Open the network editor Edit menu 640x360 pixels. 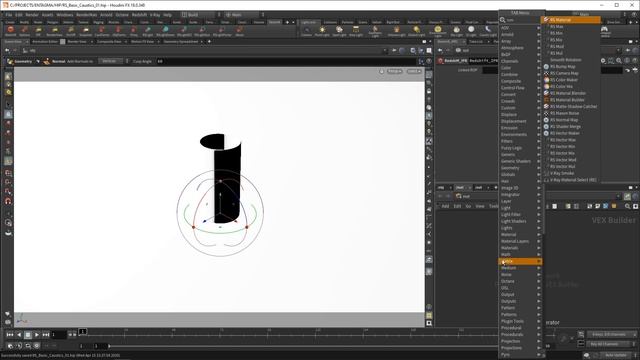click(x=457, y=206)
